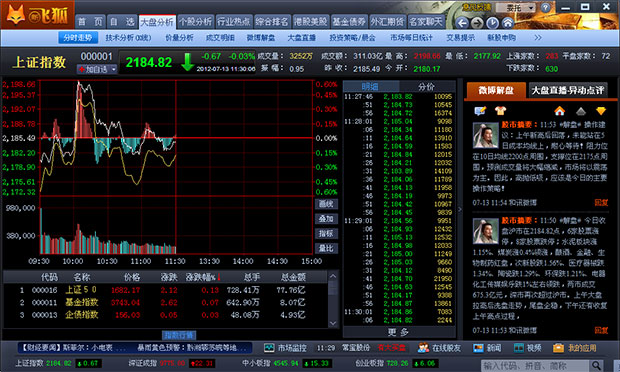Viewport: 620px width, 372px height.
Task: Select the 上证50 row in index table
Action: (165, 290)
